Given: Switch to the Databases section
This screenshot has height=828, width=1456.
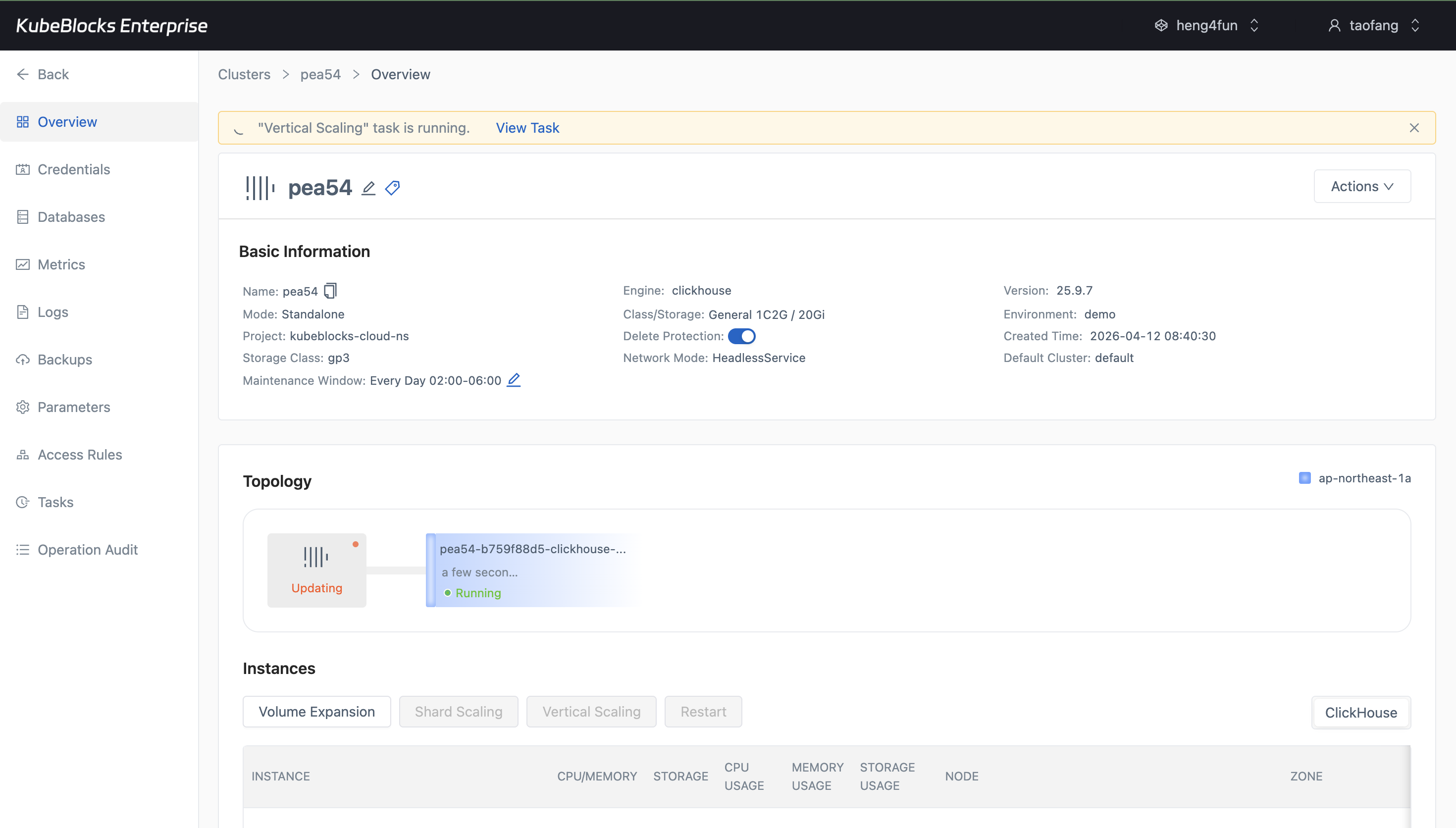Looking at the screenshot, I should point(23,217).
